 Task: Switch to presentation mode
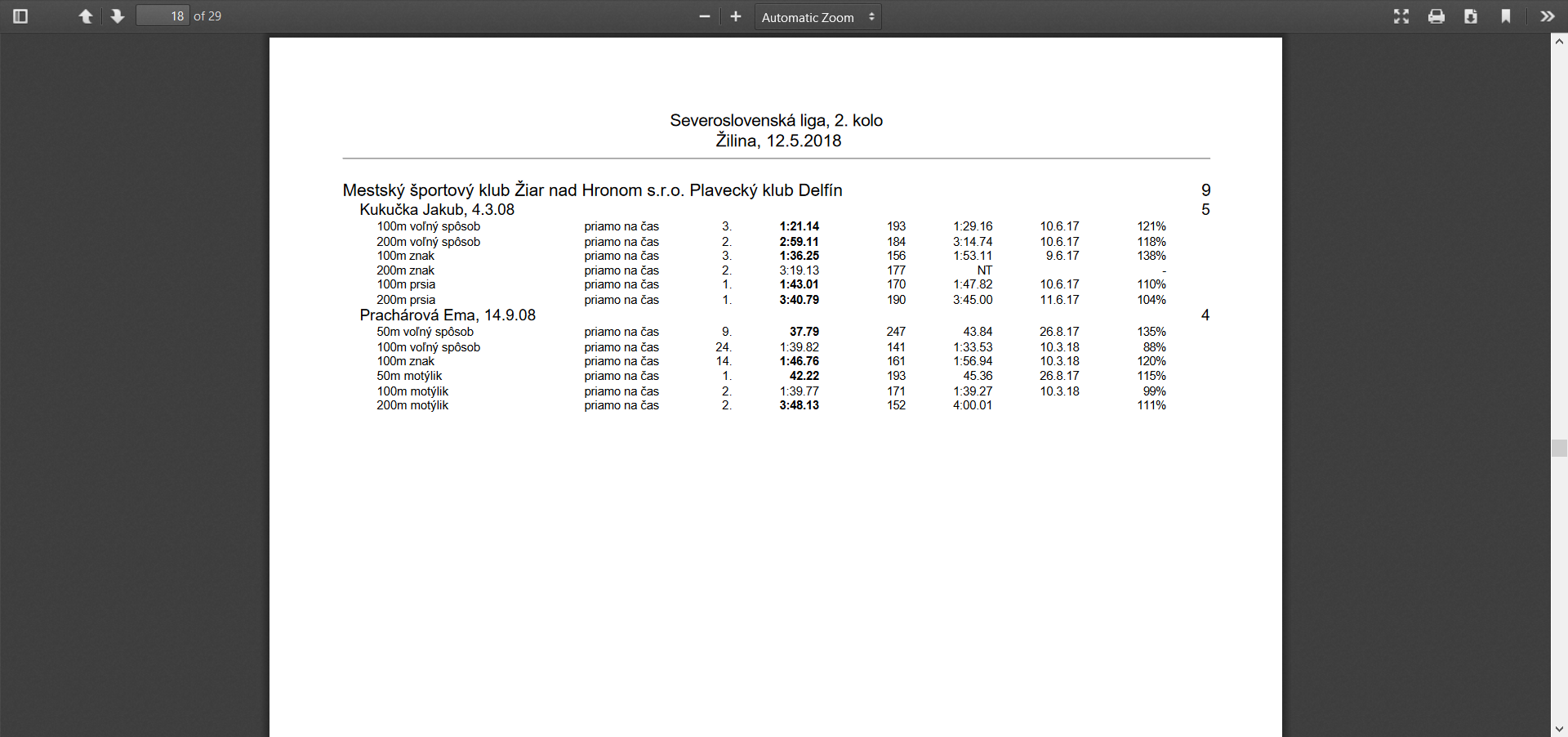1401,16
